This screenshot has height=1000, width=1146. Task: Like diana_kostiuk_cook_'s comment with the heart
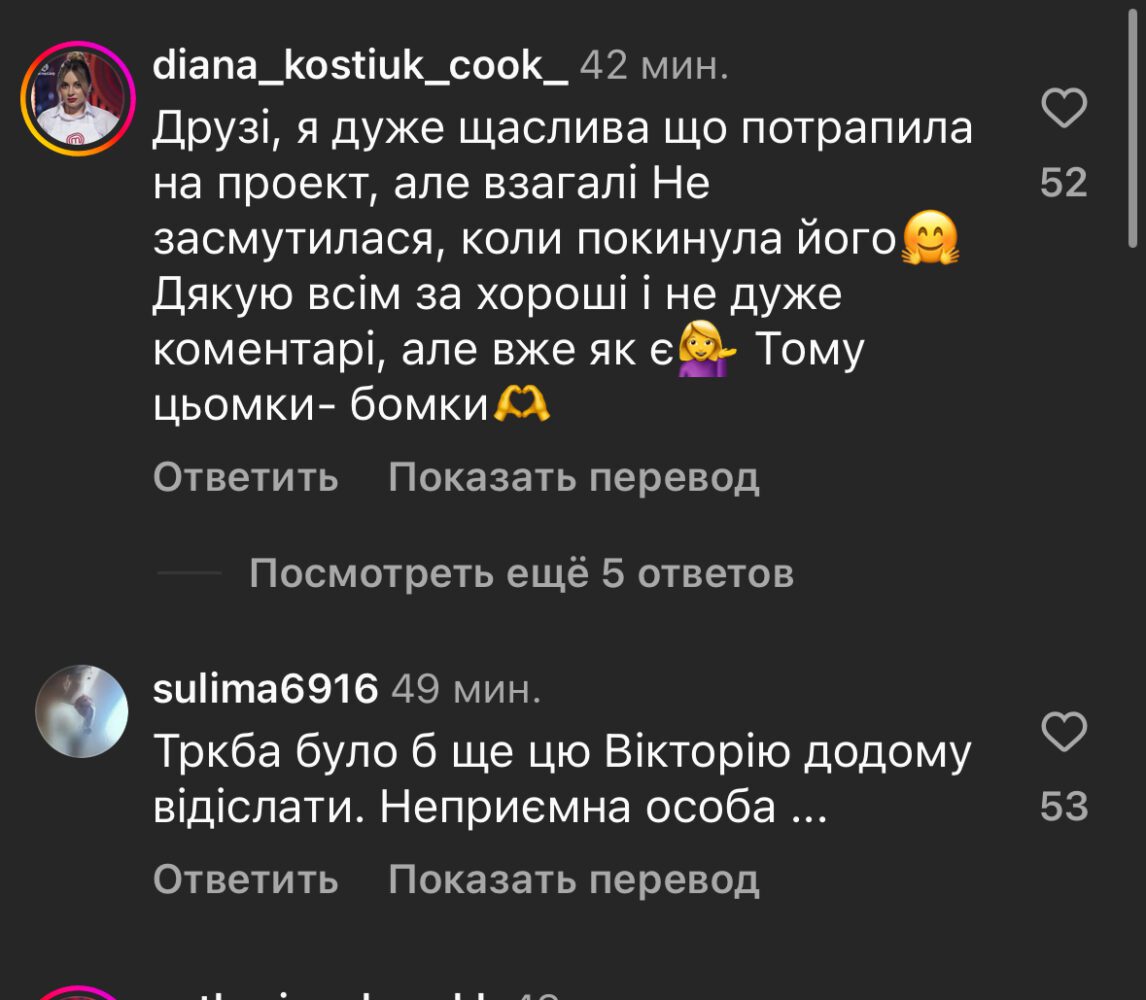[1064, 108]
